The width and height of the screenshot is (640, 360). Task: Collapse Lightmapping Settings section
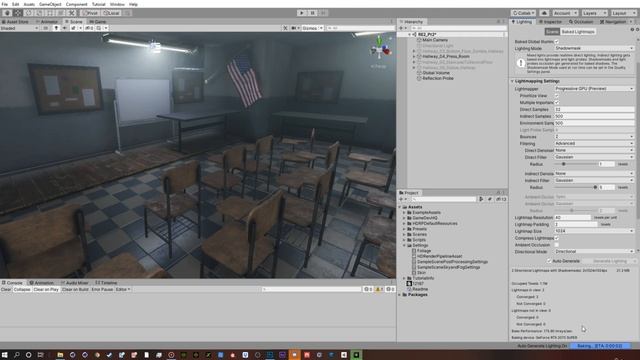513,81
